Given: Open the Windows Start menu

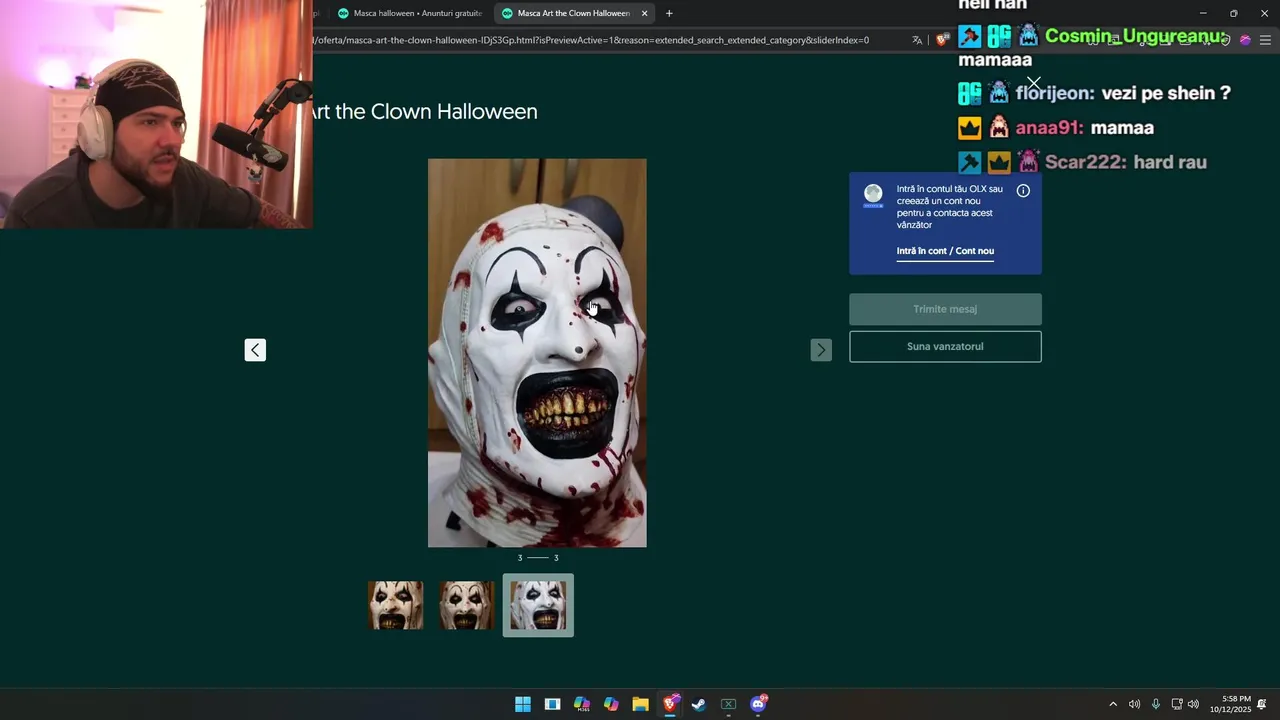Looking at the screenshot, I should coord(523,704).
